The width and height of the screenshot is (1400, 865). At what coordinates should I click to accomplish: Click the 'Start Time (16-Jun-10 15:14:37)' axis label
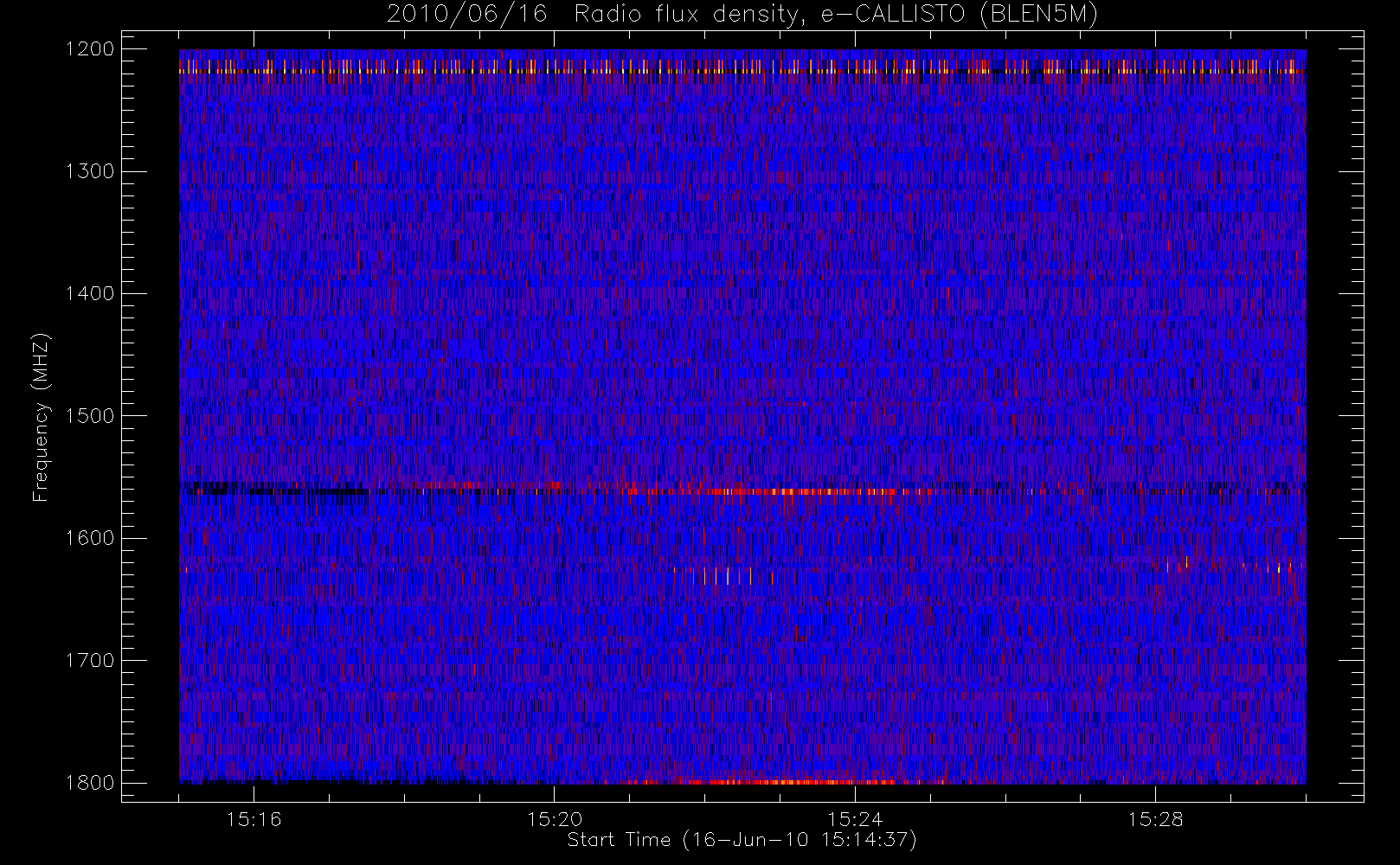click(742, 840)
